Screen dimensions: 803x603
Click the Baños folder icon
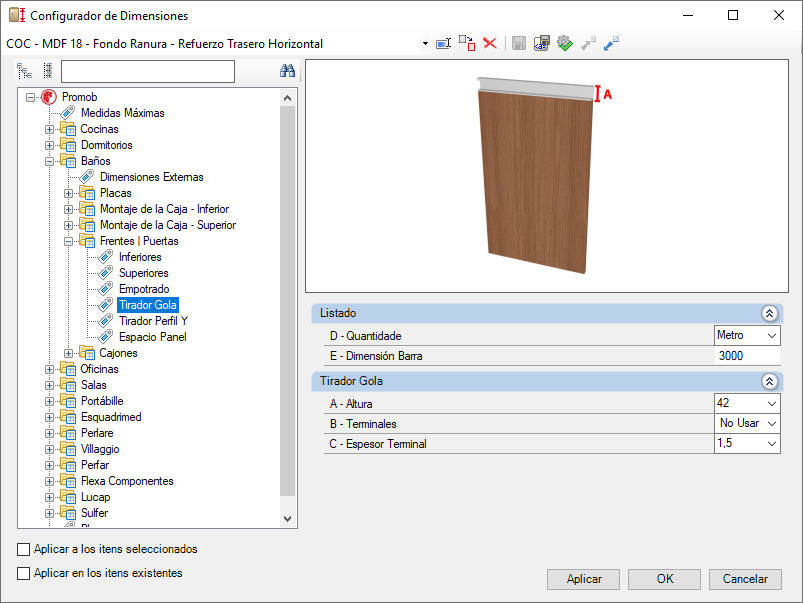68,161
